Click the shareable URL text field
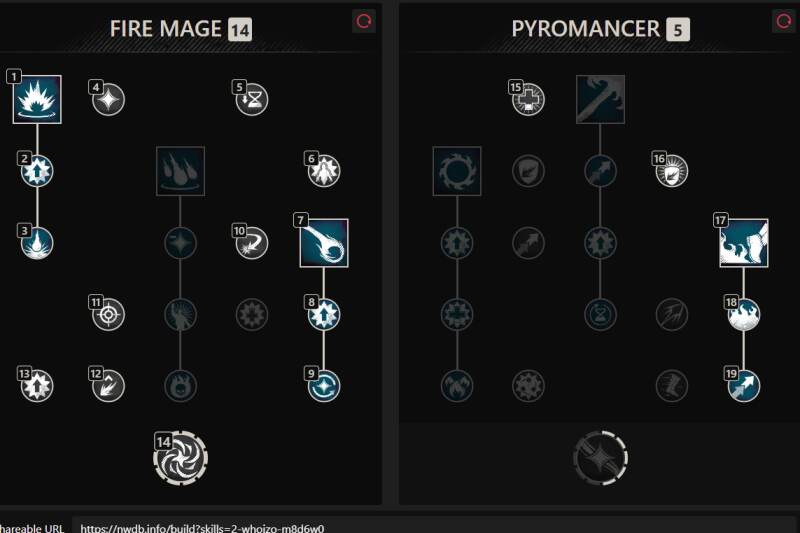This screenshot has width=800, height=533. point(434,527)
